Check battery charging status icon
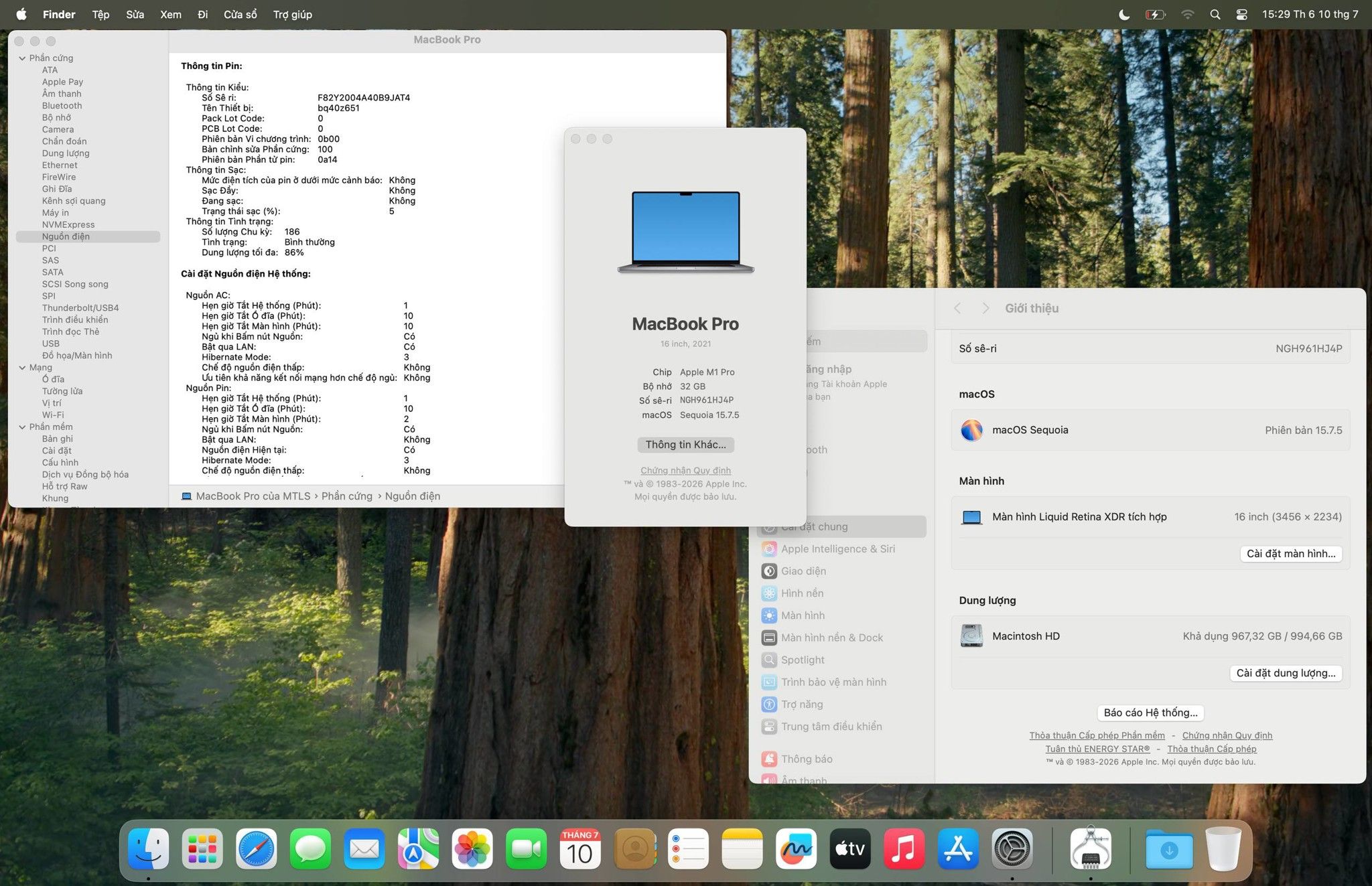The height and width of the screenshot is (886, 1372). [x=1156, y=14]
